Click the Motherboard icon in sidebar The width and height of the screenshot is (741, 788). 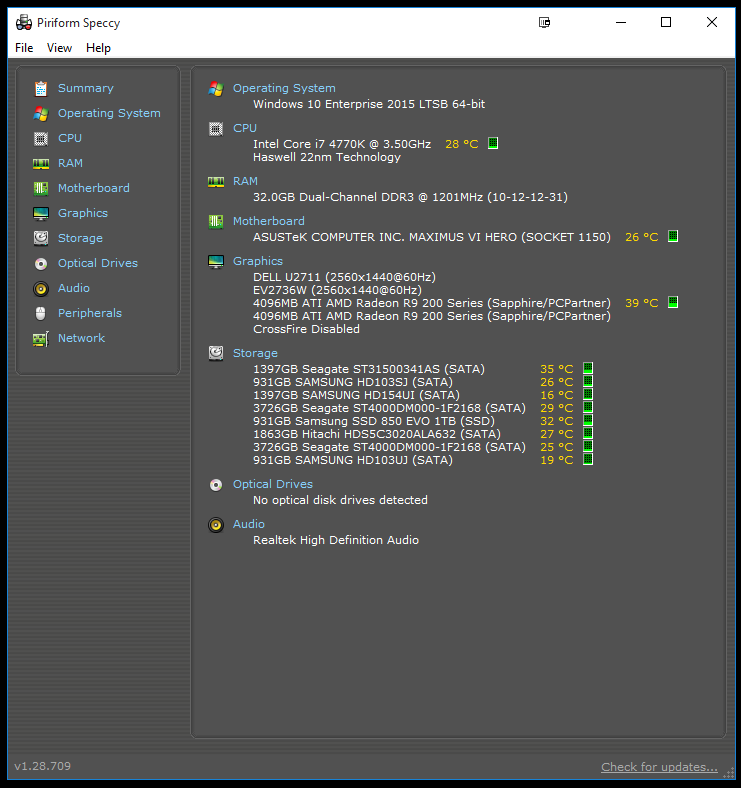click(x=41, y=188)
